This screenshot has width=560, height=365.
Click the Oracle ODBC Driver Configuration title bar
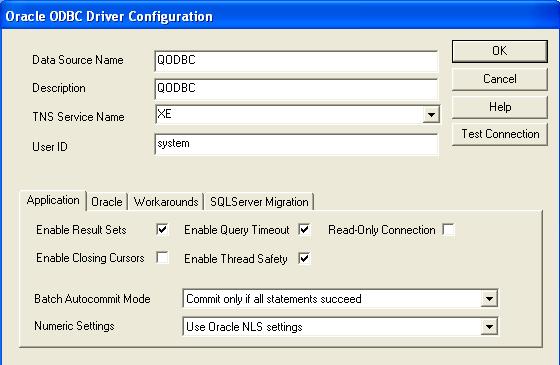tap(280, 16)
